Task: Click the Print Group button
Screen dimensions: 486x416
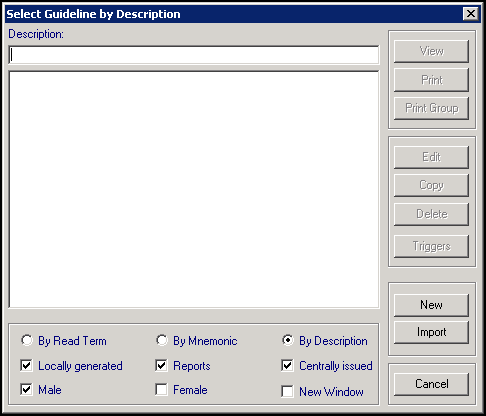Action: (431, 108)
